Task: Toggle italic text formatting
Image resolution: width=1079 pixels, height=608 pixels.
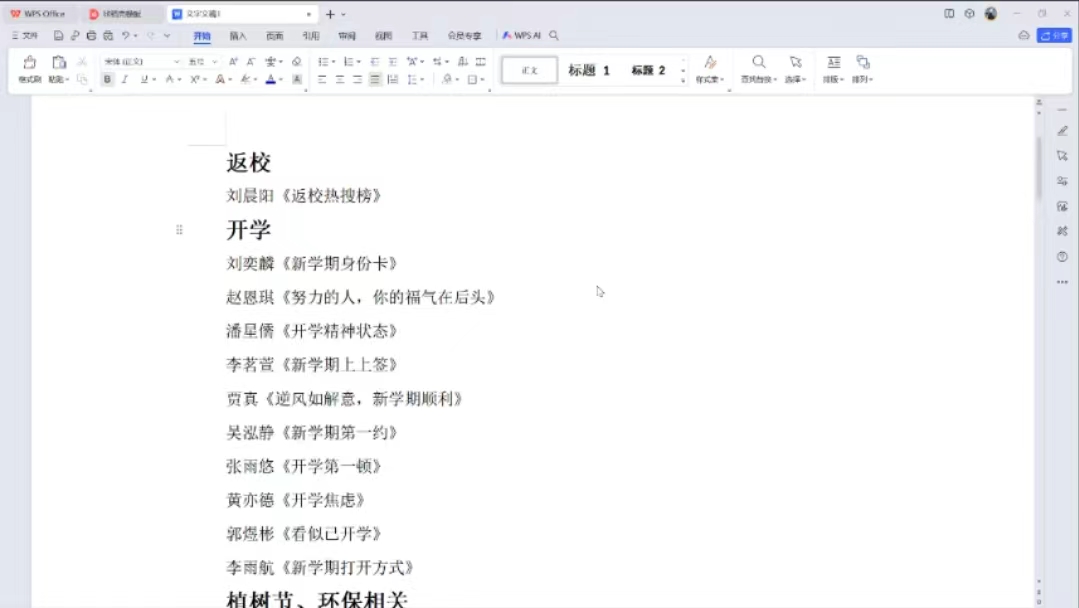Action: (125, 79)
